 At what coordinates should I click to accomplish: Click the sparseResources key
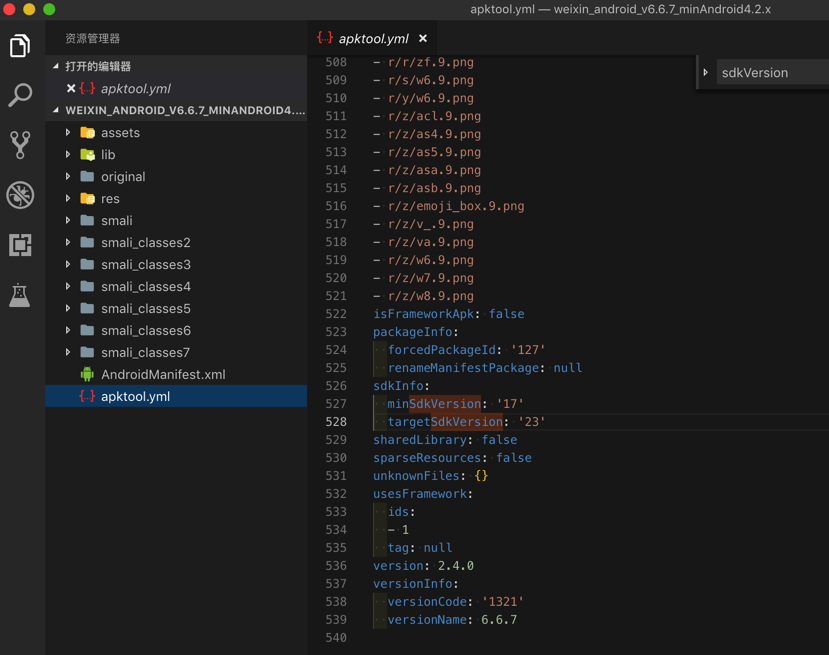(427, 458)
